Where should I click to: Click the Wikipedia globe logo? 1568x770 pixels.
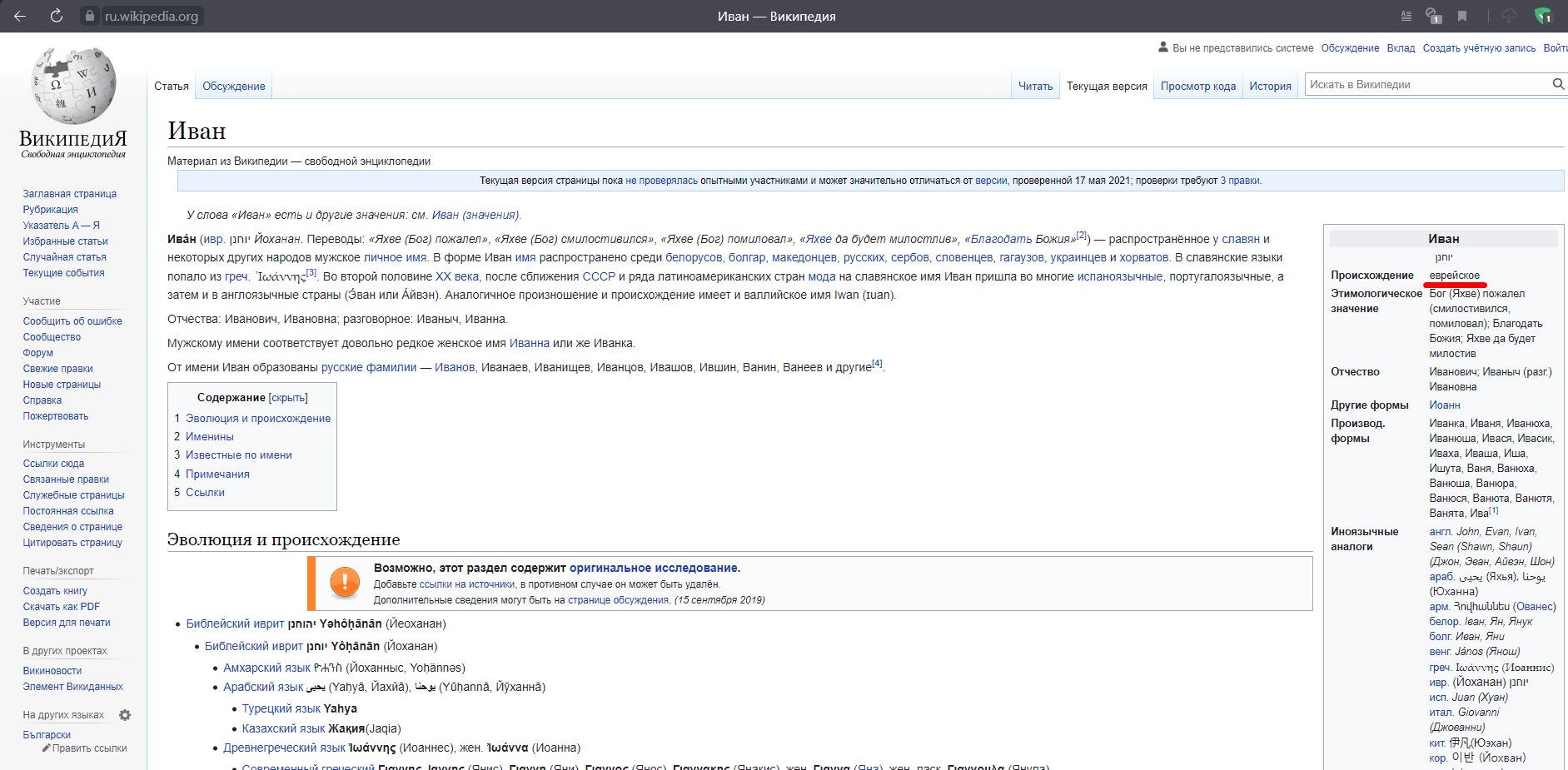click(73, 86)
